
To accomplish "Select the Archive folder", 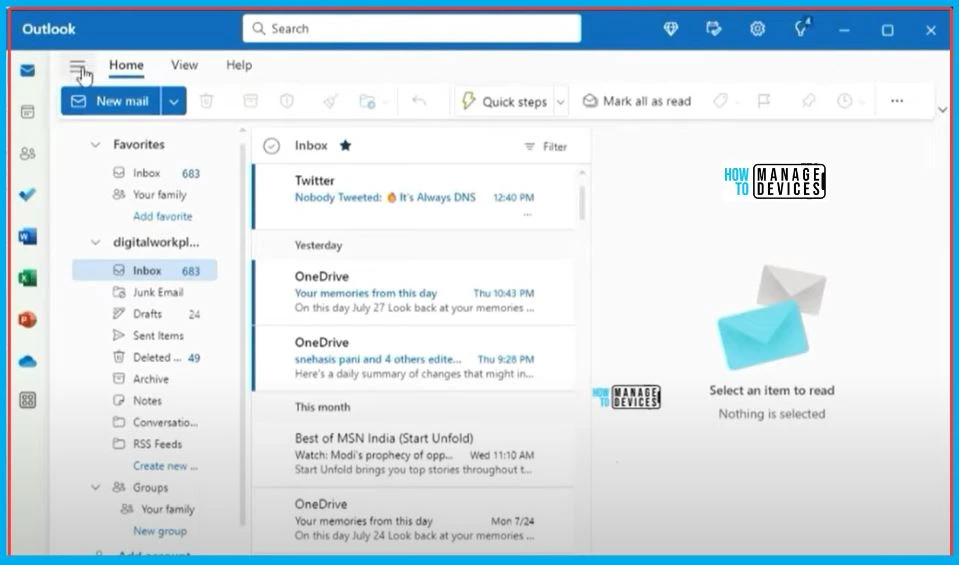I will point(145,379).
